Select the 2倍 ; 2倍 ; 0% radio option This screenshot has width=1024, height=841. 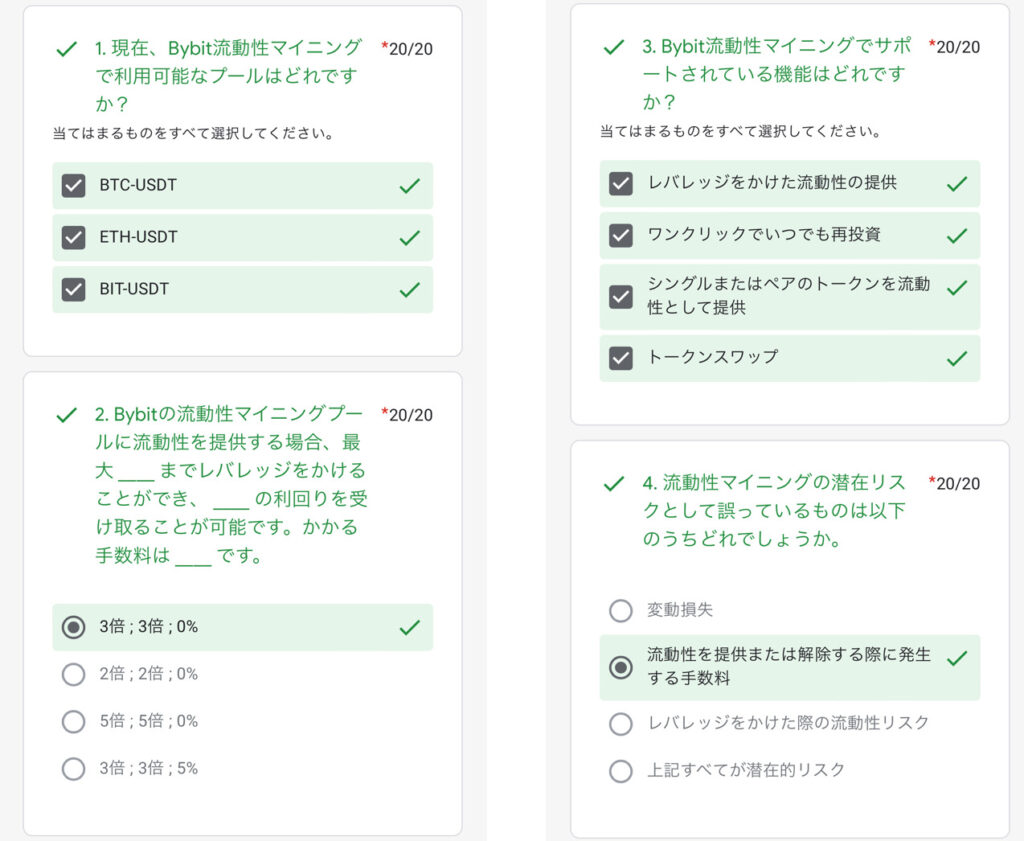[x=73, y=674]
